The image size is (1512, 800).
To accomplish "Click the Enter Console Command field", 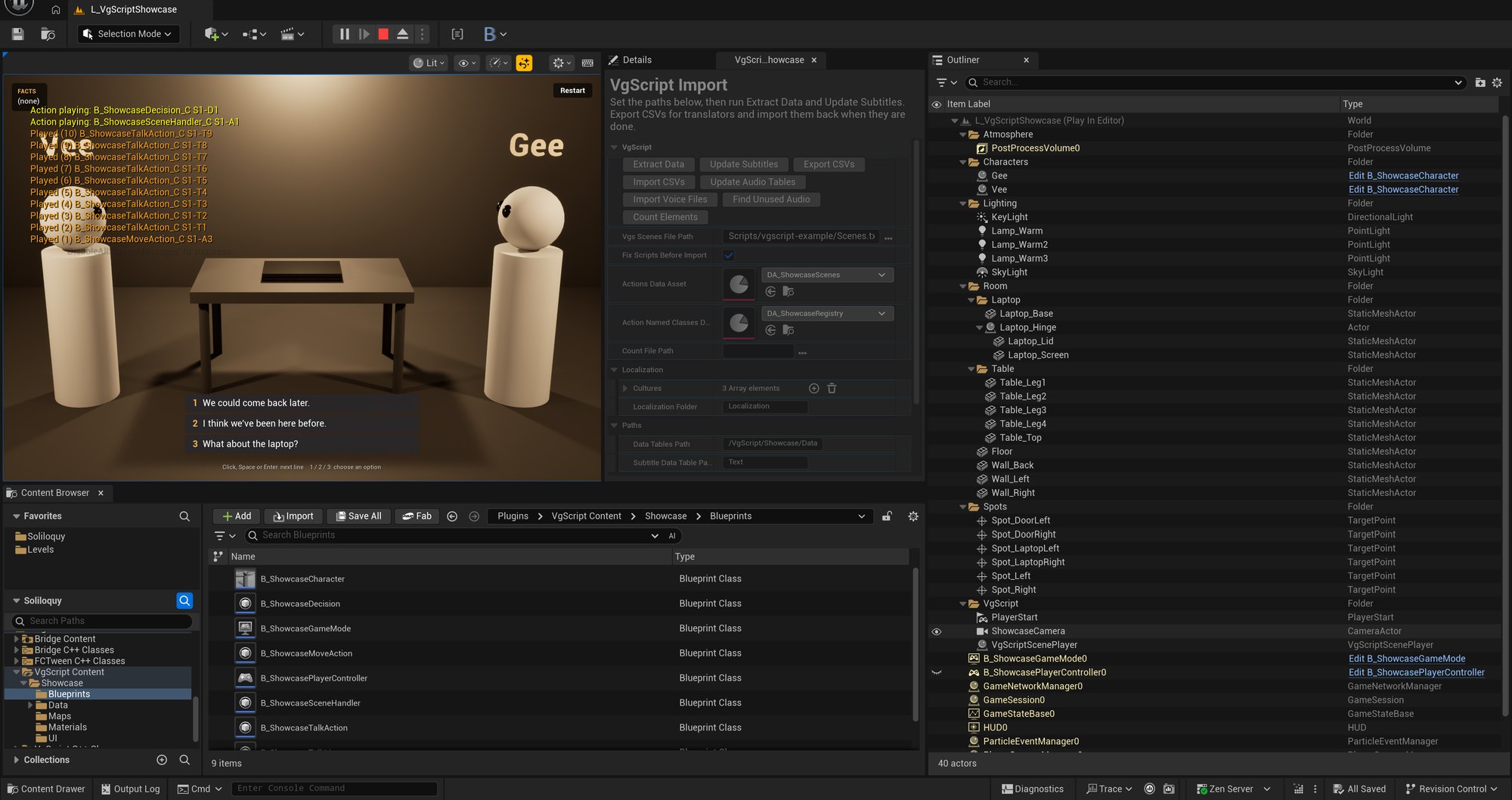I will point(334,789).
